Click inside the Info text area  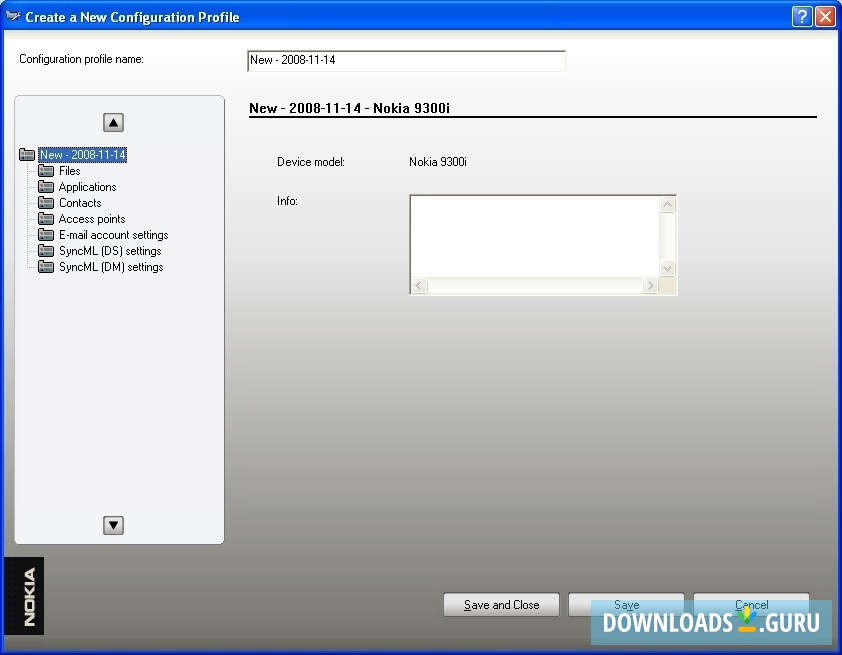[x=535, y=237]
